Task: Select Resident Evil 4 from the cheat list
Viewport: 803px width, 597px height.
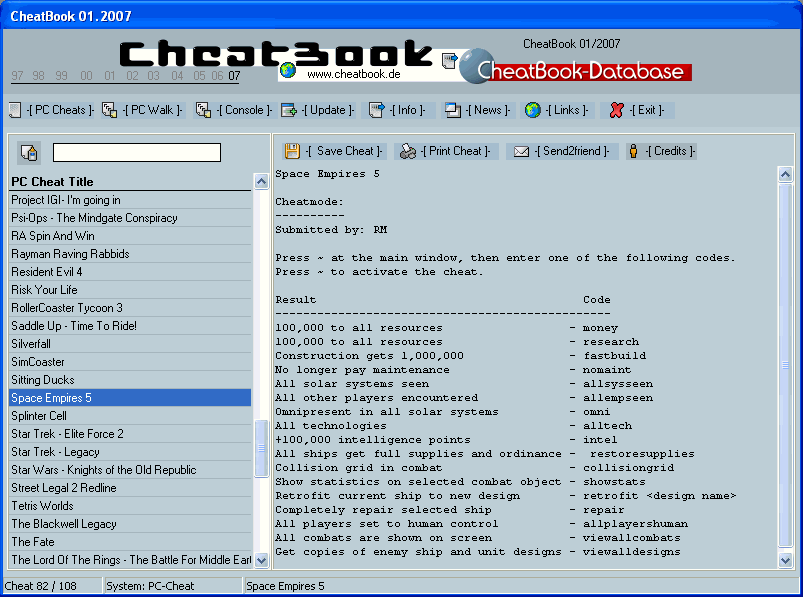Action: [x=100, y=271]
